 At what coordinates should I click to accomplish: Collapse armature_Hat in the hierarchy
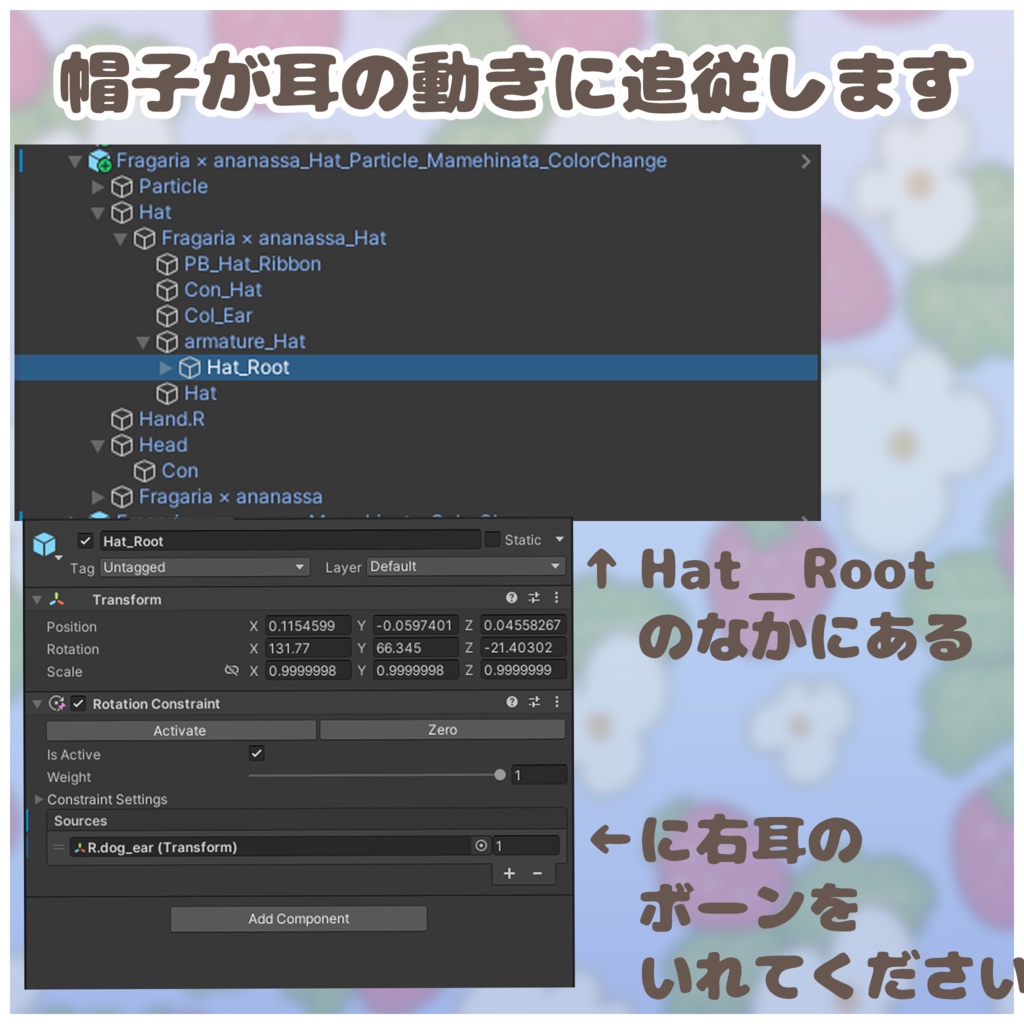(143, 341)
